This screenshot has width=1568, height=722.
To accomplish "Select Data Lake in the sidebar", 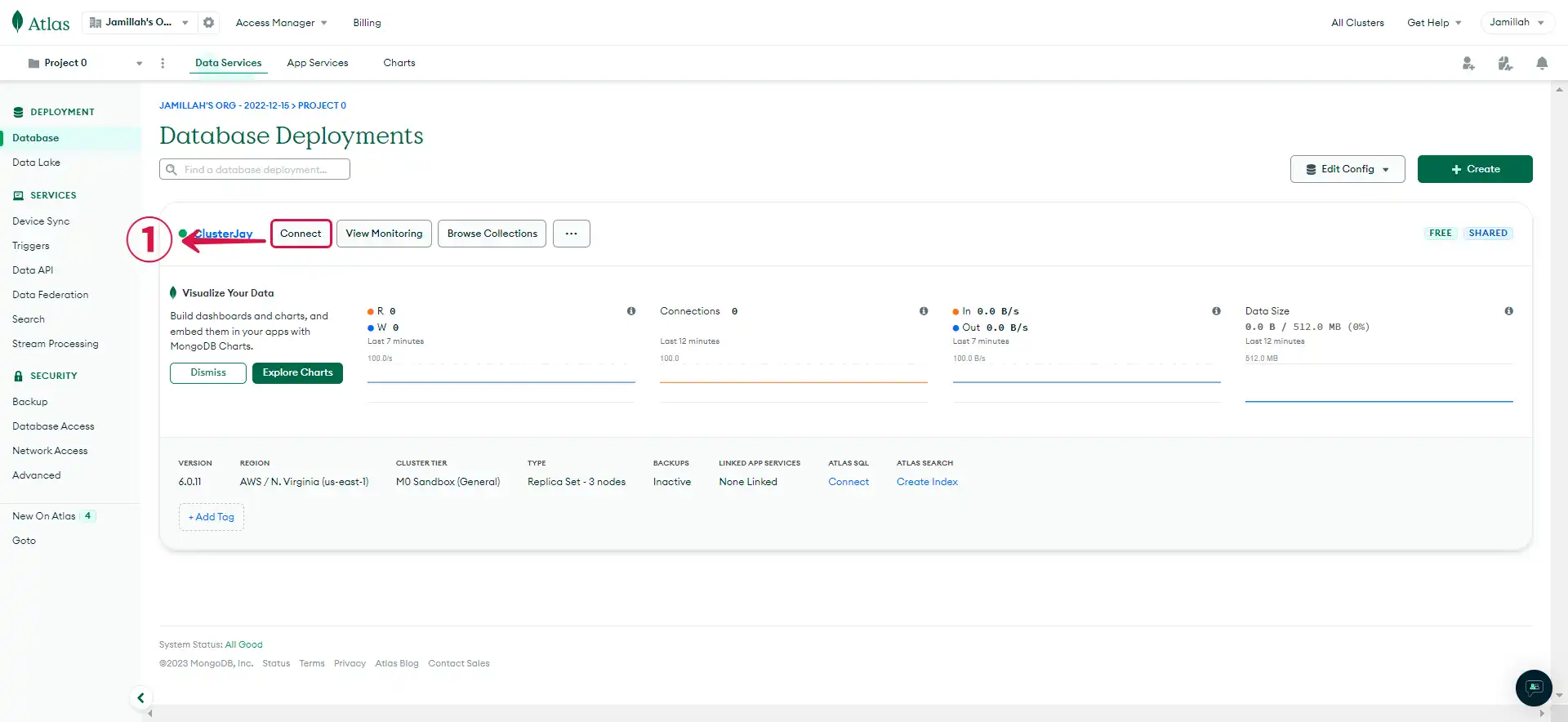I will click(x=36, y=163).
